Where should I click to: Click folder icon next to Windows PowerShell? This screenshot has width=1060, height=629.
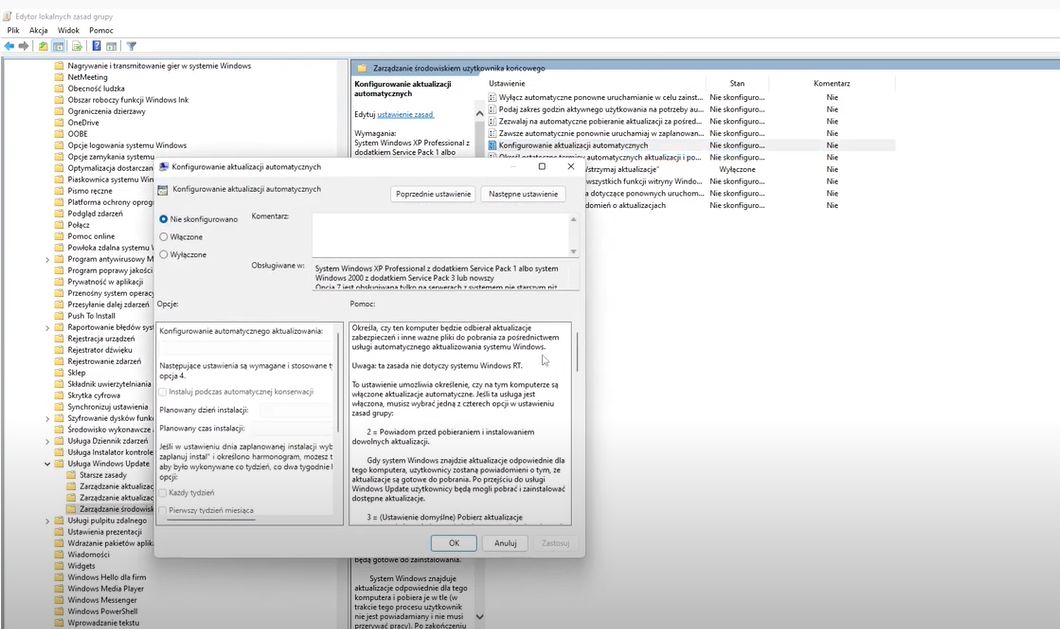coord(59,611)
